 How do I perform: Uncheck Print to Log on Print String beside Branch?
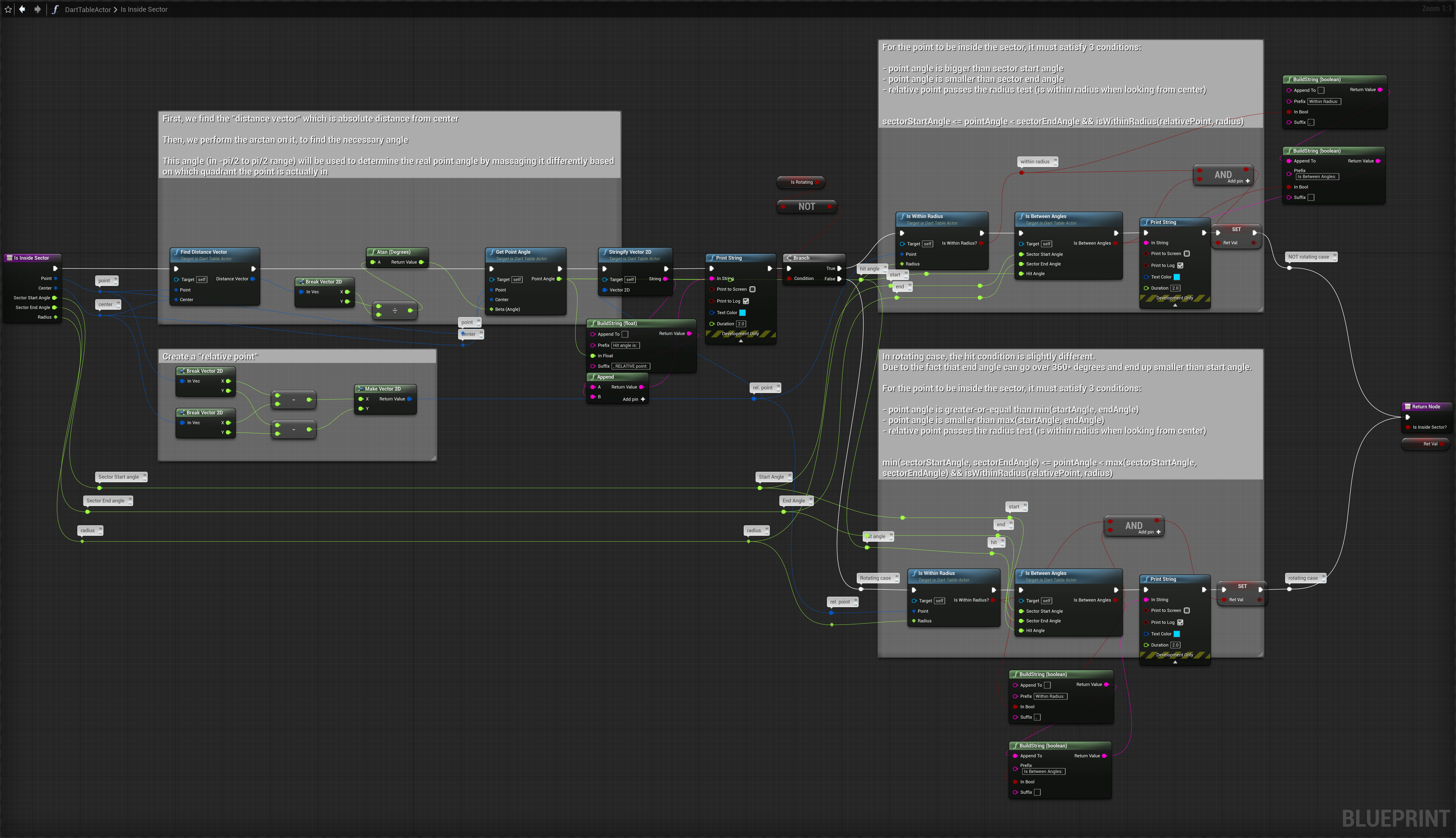(x=746, y=301)
